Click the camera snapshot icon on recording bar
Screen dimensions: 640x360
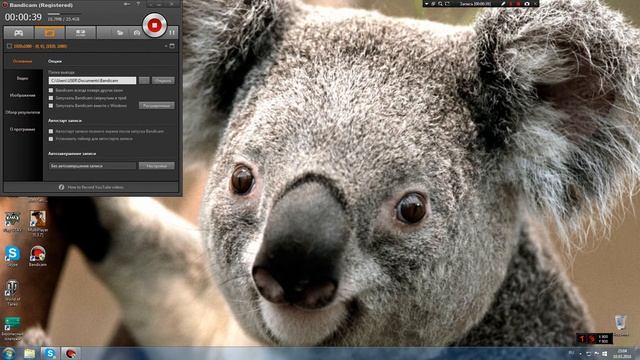point(527,4)
